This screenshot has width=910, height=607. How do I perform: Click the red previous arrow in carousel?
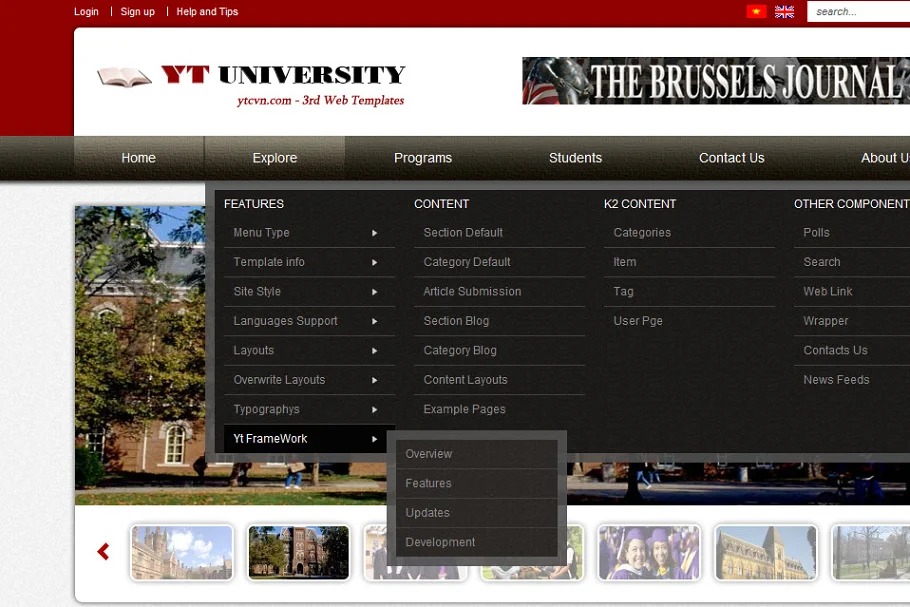(x=103, y=551)
